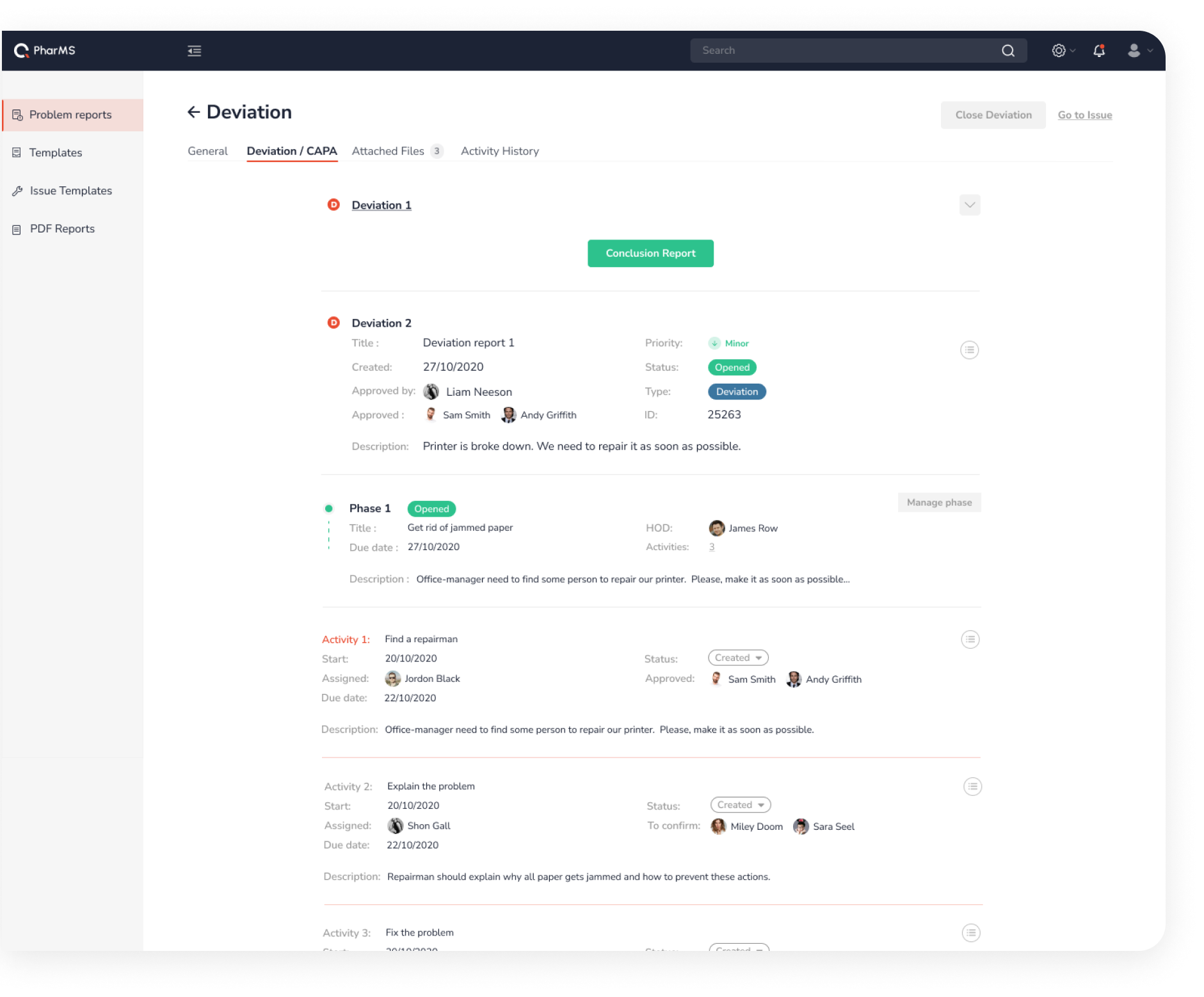Viewport: 1204px width, 997px height.
Task: Switch to the Activity History tab
Action: (500, 151)
